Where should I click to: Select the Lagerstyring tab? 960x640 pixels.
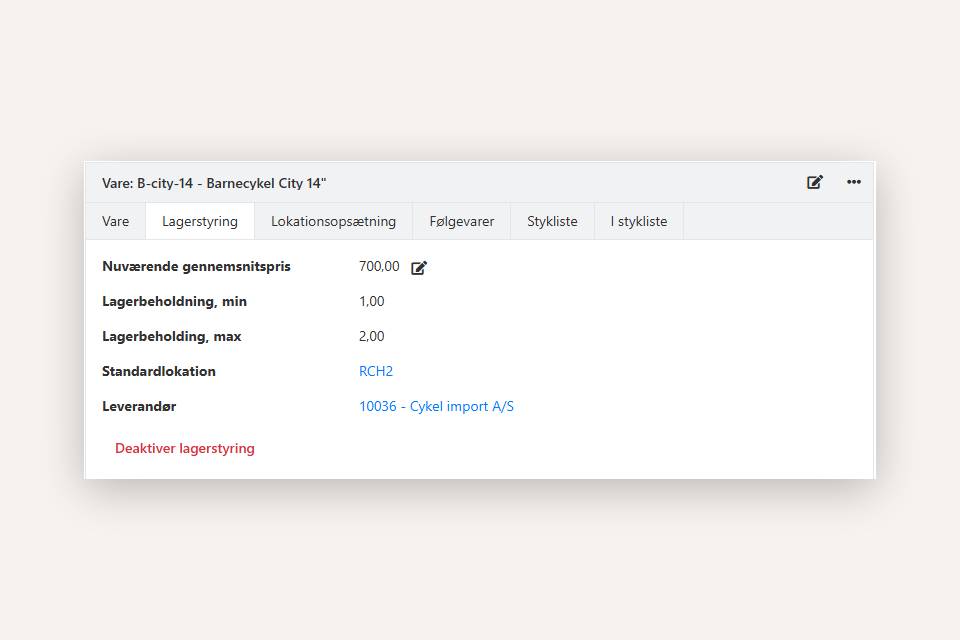click(x=200, y=221)
